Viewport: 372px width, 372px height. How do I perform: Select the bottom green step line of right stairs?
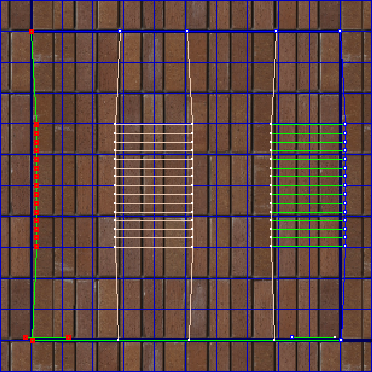[x=308, y=247]
